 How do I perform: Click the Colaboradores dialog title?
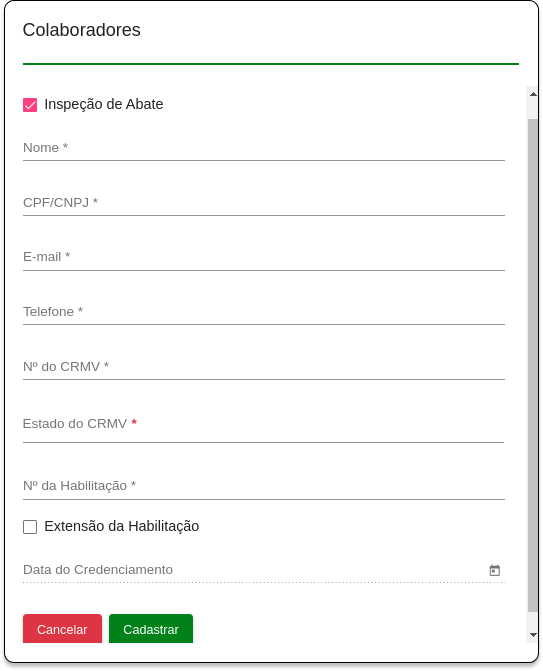tap(82, 30)
